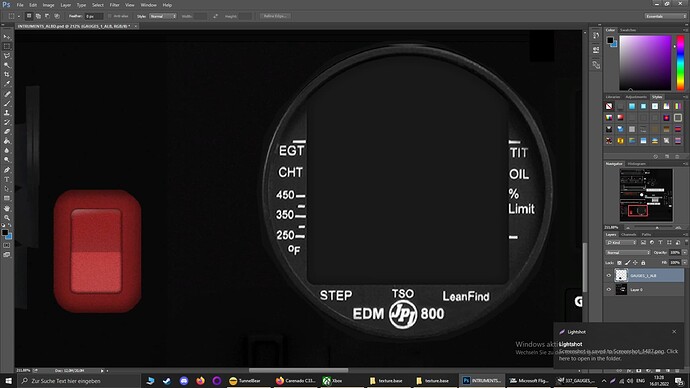This screenshot has height=388, width=690.
Task: Open the Xbox taskbar item
Action: click(342, 381)
